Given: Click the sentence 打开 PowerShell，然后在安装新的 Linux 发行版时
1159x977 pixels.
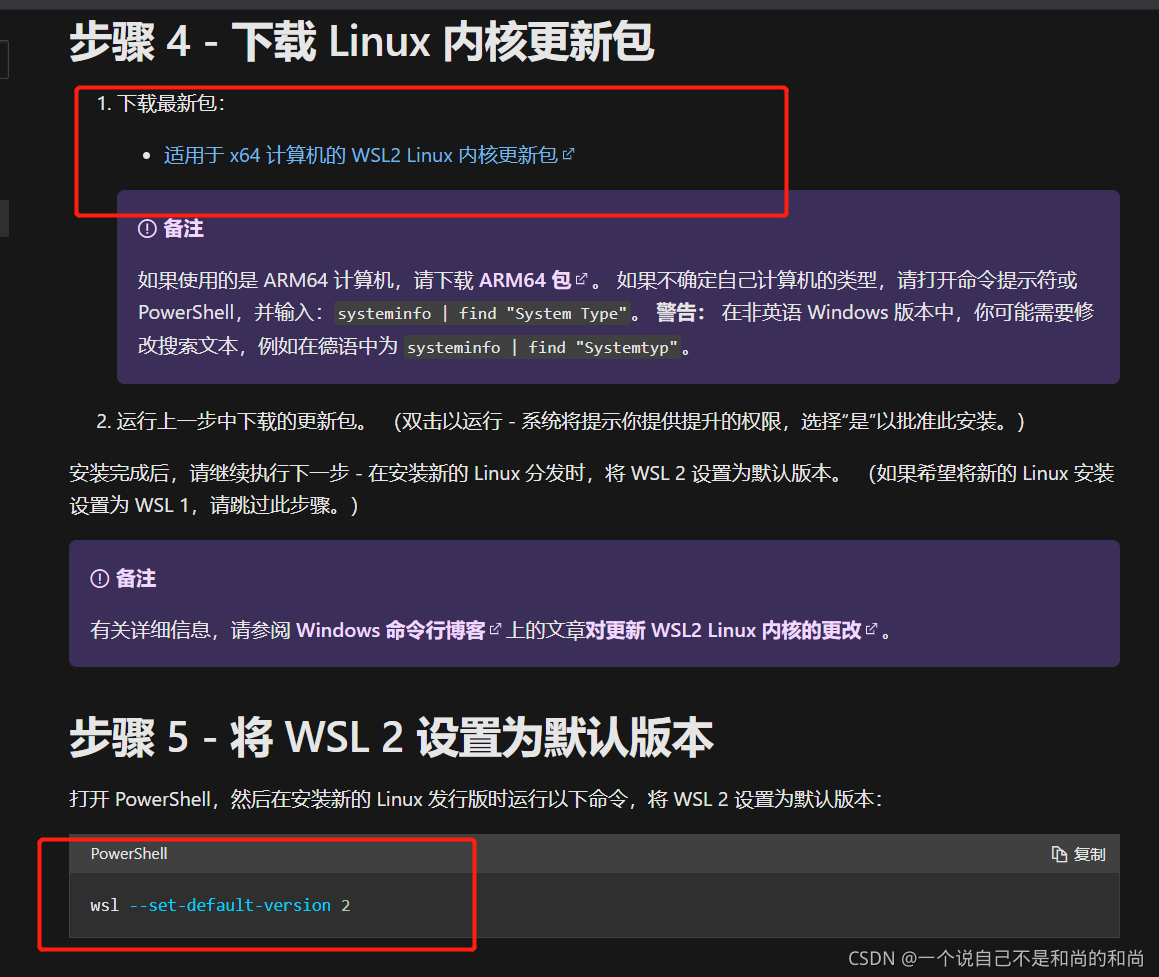Looking at the screenshot, I should click(475, 800).
